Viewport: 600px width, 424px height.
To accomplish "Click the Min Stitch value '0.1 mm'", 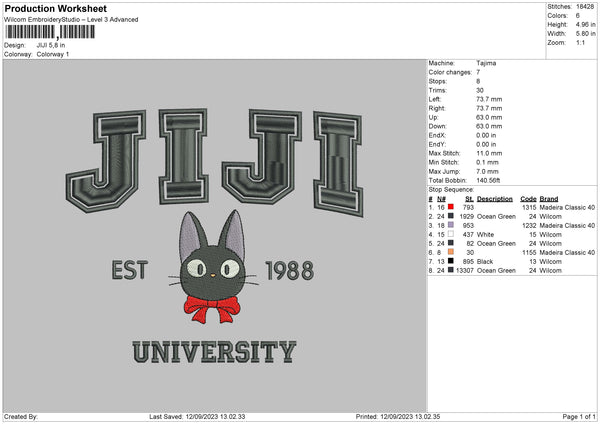I will (x=487, y=162).
